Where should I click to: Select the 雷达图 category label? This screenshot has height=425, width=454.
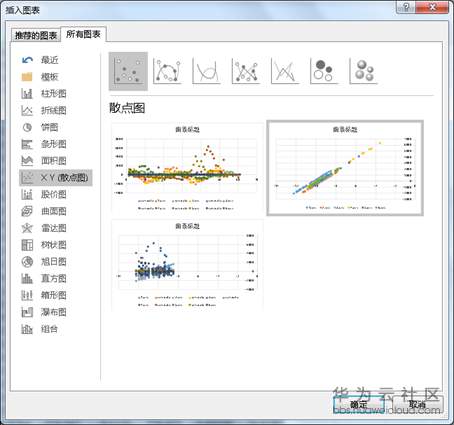(x=54, y=228)
